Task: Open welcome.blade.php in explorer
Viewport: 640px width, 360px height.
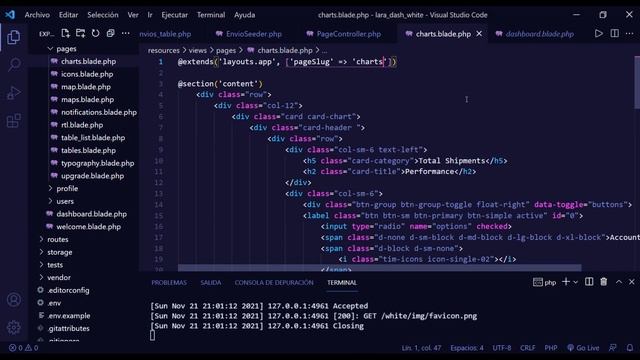Action: pos(89,227)
